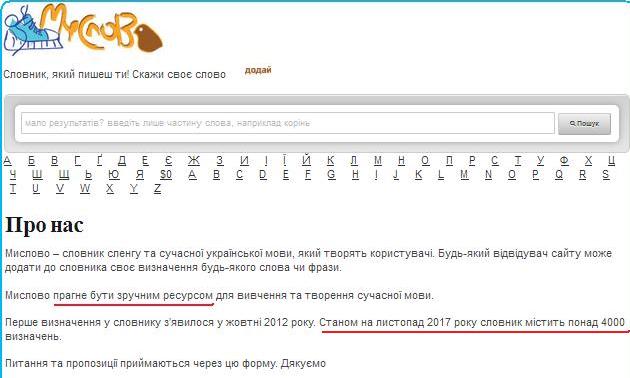The height and width of the screenshot is (378, 630).
Task: Click the 'Про нас' heading
Action: pos(44,225)
